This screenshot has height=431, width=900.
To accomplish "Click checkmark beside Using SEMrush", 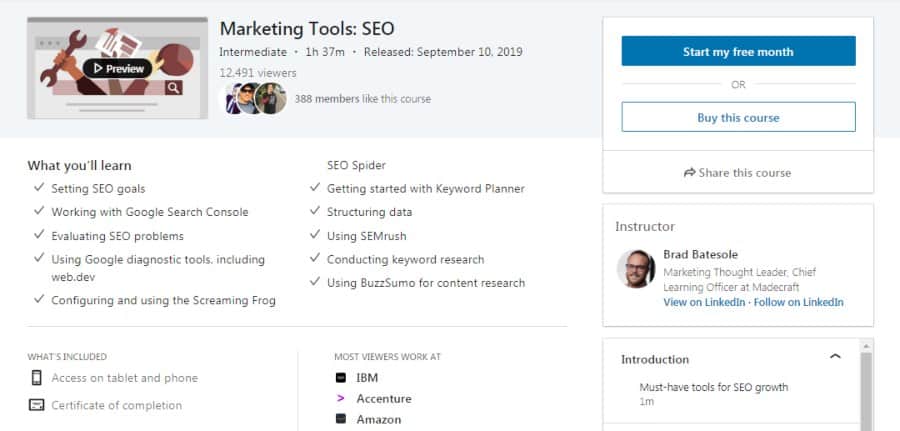I will [315, 235].
